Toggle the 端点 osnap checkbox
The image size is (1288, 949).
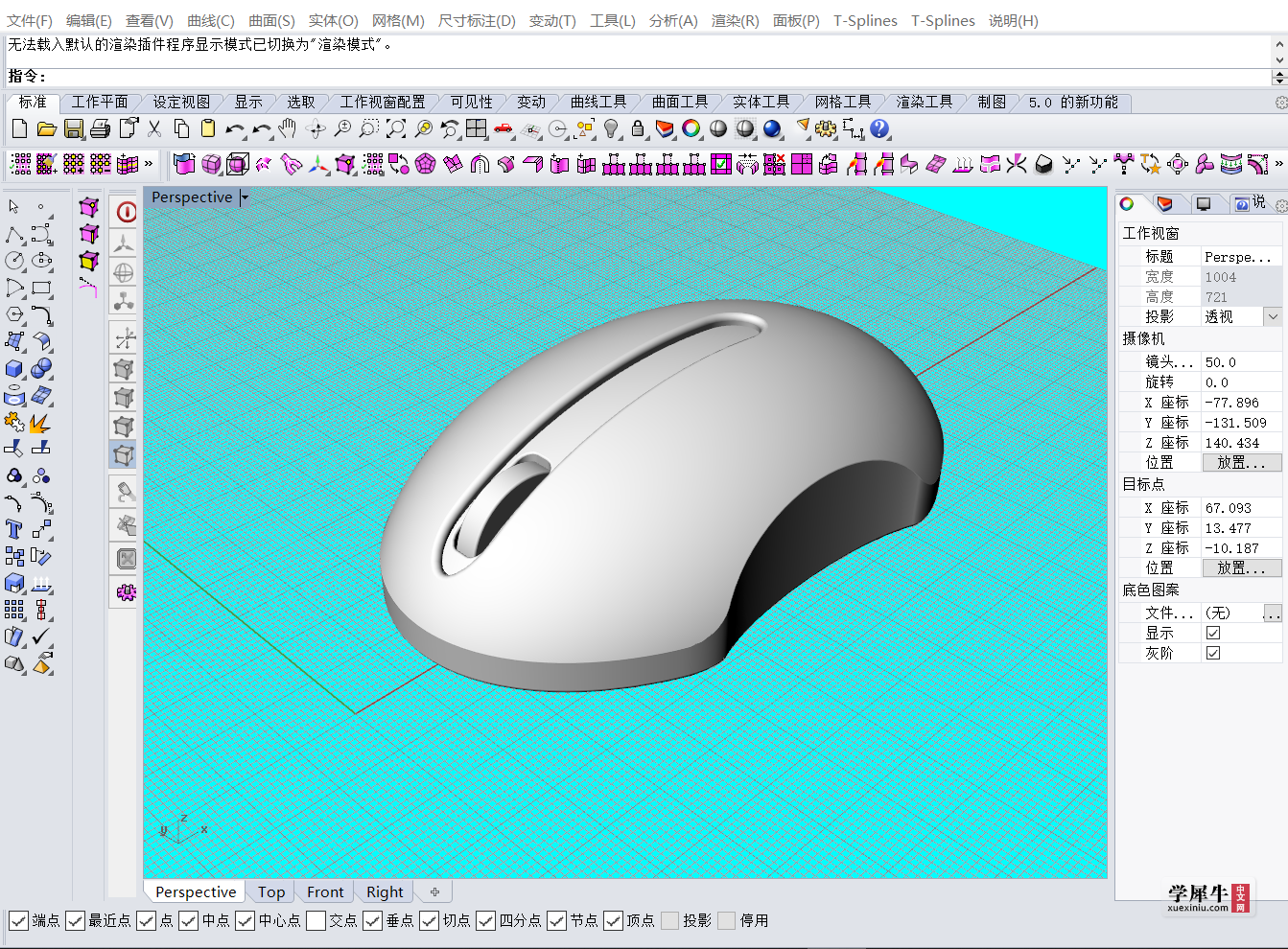[18, 921]
